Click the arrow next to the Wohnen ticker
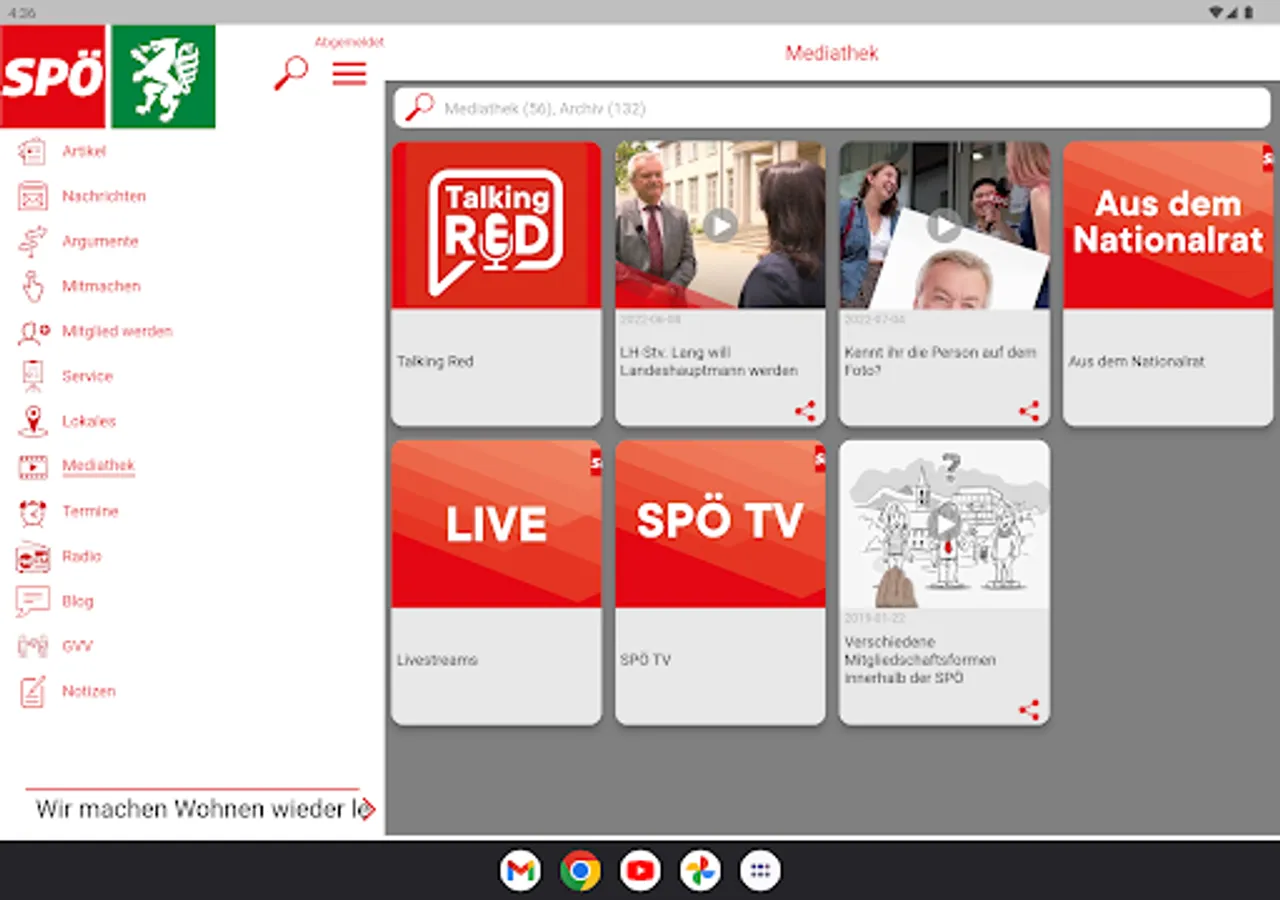This screenshot has width=1280, height=900. pos(368,809)
